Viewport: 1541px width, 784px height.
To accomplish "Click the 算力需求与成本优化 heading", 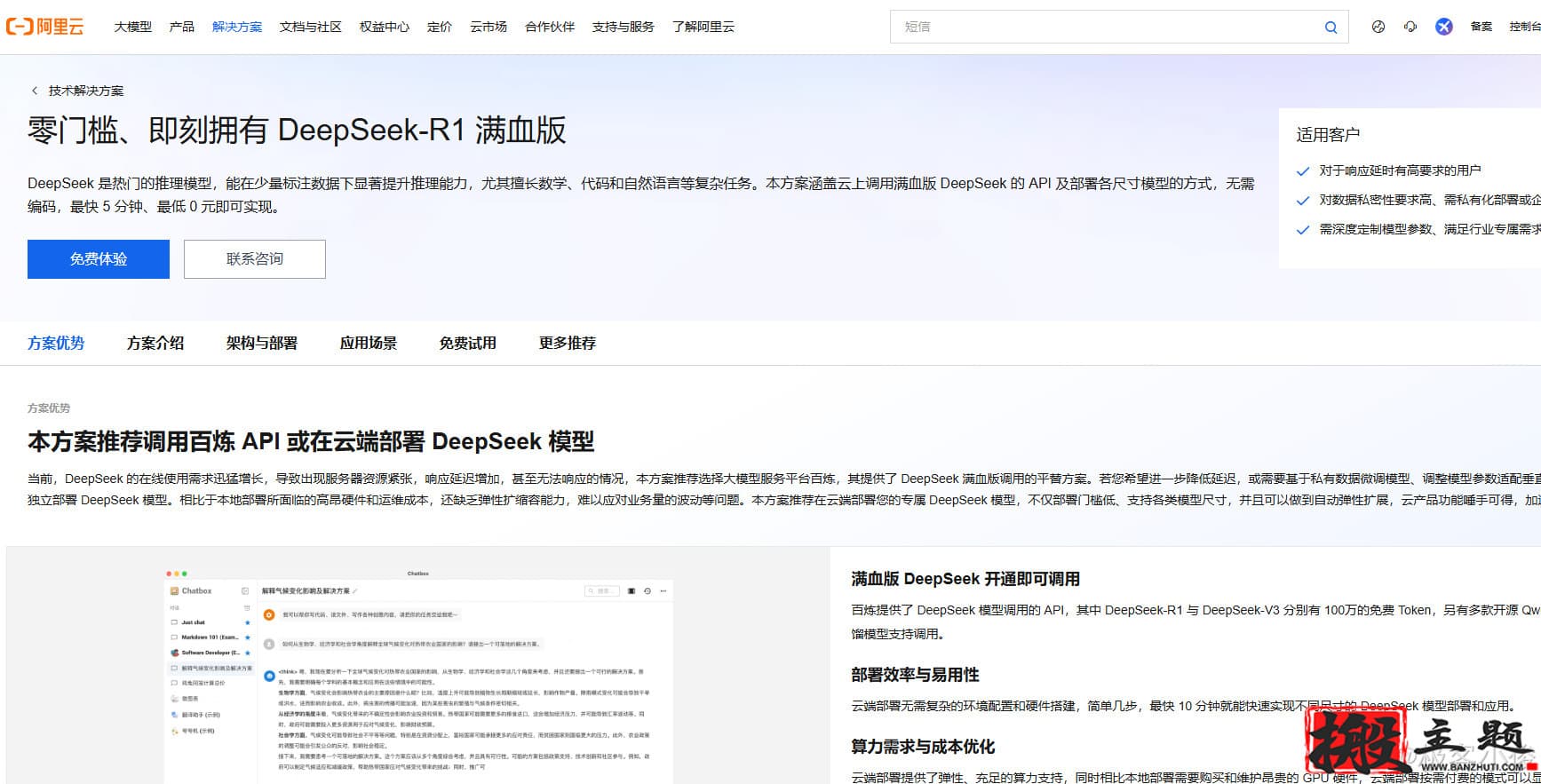I will 923,747.
